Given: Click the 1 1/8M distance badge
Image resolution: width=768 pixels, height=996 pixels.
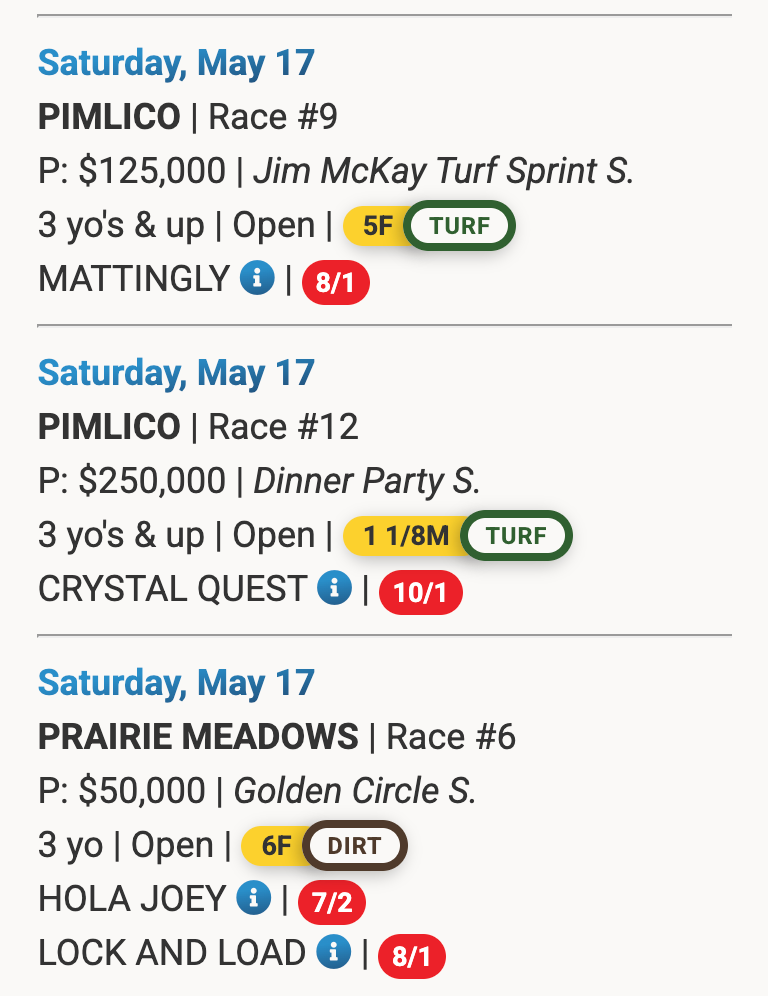Looking at the screenshot, I should click(x=406, y=536).
